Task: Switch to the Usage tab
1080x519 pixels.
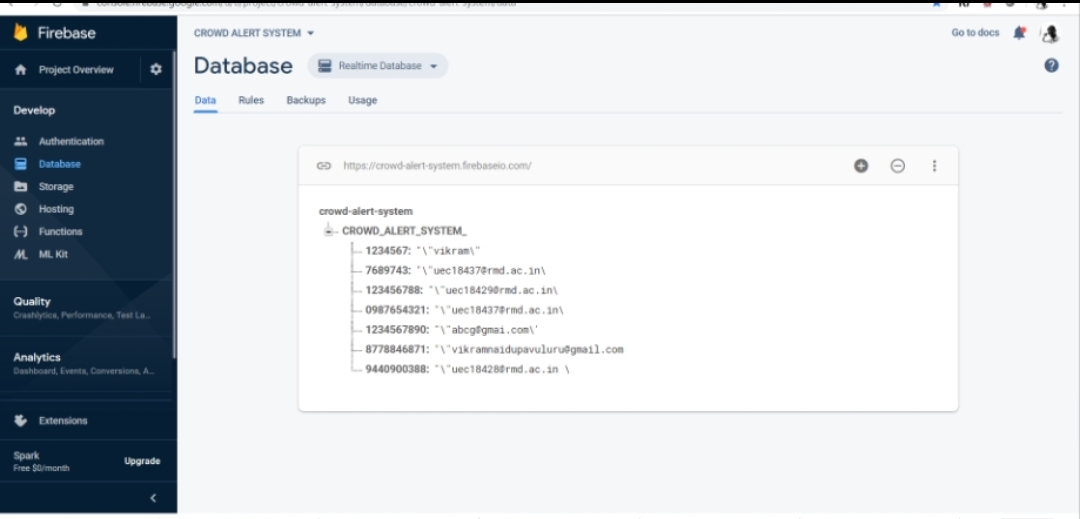Action: (x=362, y=100)
